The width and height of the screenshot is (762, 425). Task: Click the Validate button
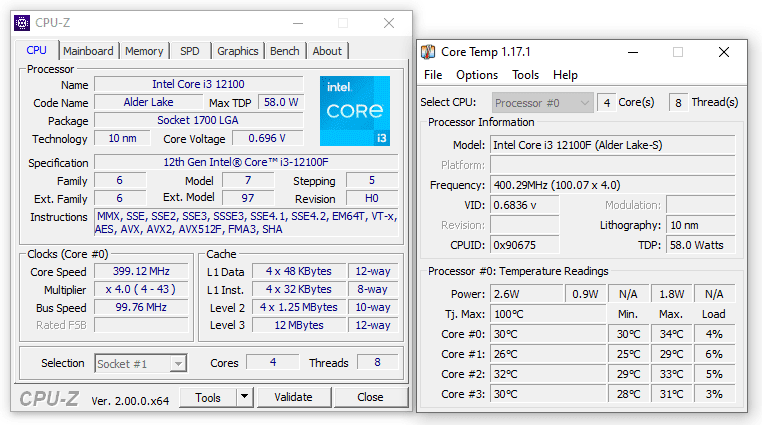294,397
